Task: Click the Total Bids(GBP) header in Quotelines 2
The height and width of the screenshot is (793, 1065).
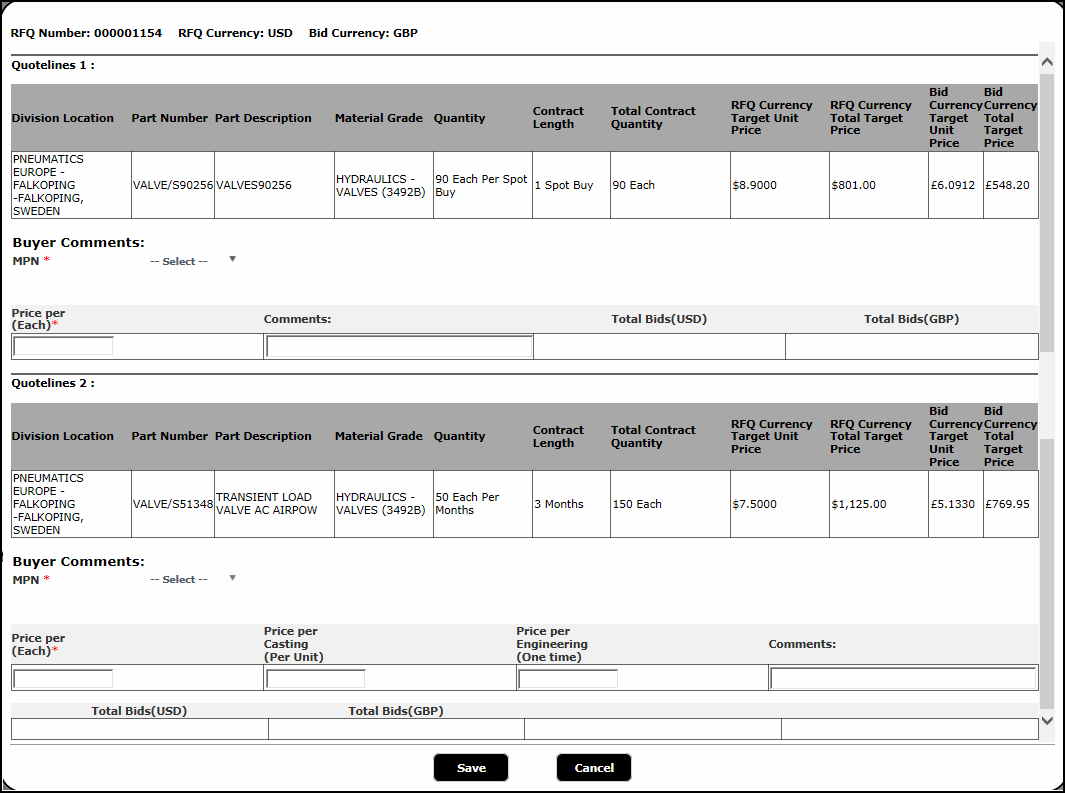Action: (x=396, y=711)
